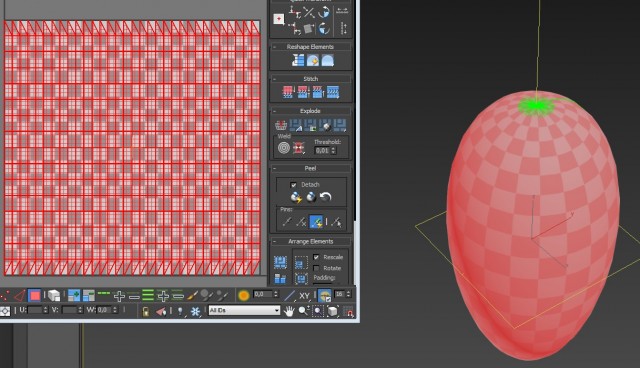Screen dimensions: 640x368
Task: Click the Relax Custom icon
Action: (x=328, y=60)
